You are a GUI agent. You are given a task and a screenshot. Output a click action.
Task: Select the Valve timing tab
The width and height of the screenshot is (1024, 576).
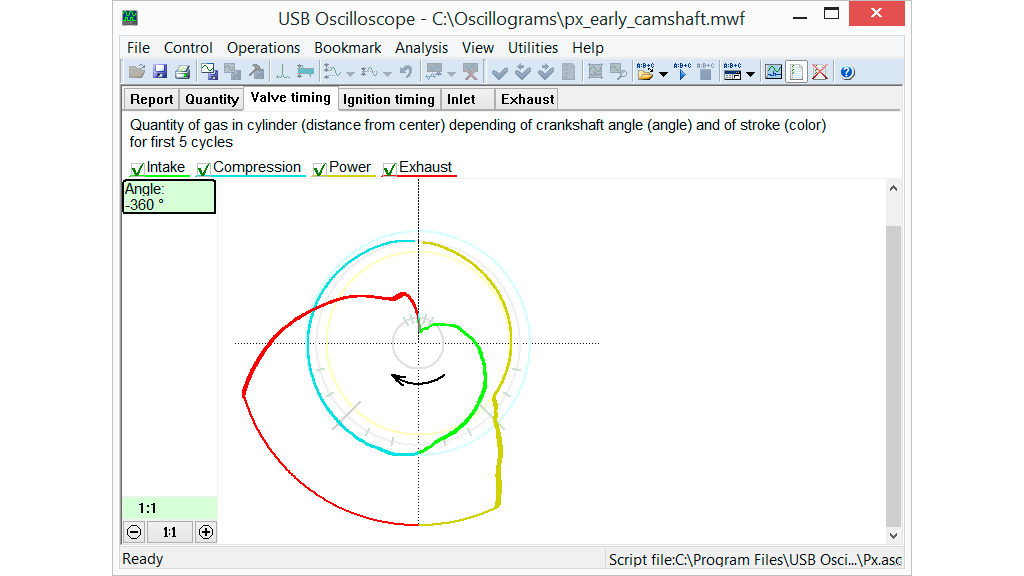click(291, 98)
